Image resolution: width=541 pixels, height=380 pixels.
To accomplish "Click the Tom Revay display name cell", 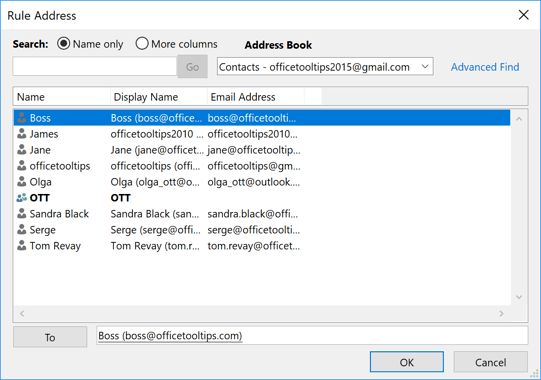I will (x=155, y=246).
